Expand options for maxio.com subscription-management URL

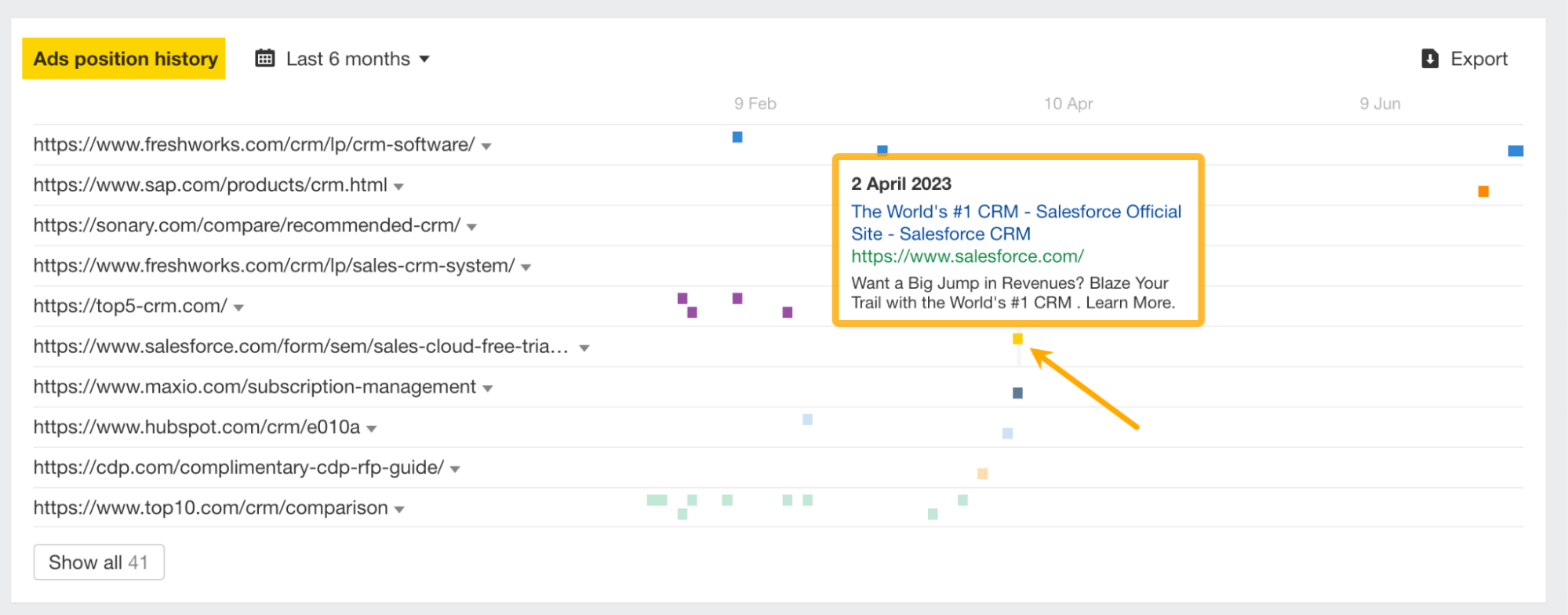pos(487,388)
